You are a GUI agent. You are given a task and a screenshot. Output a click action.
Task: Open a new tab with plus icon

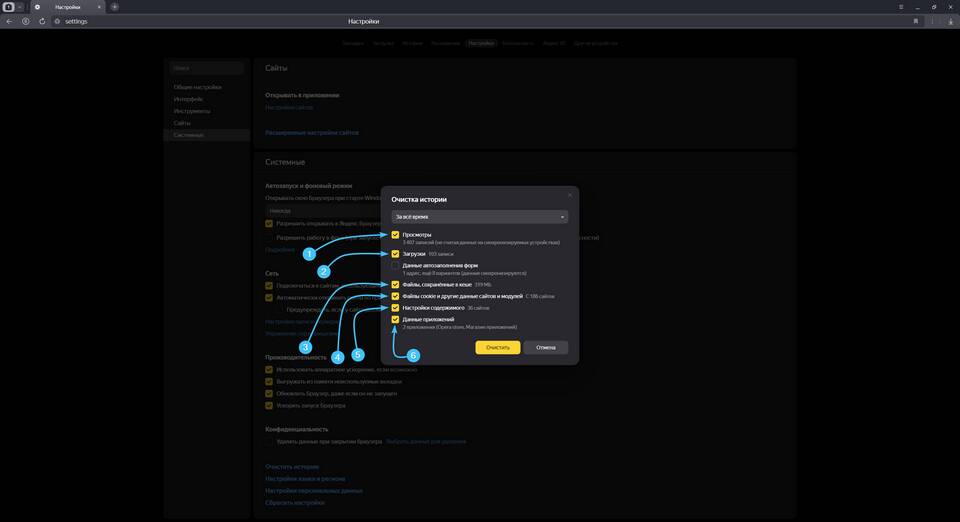tap(114, 7)
